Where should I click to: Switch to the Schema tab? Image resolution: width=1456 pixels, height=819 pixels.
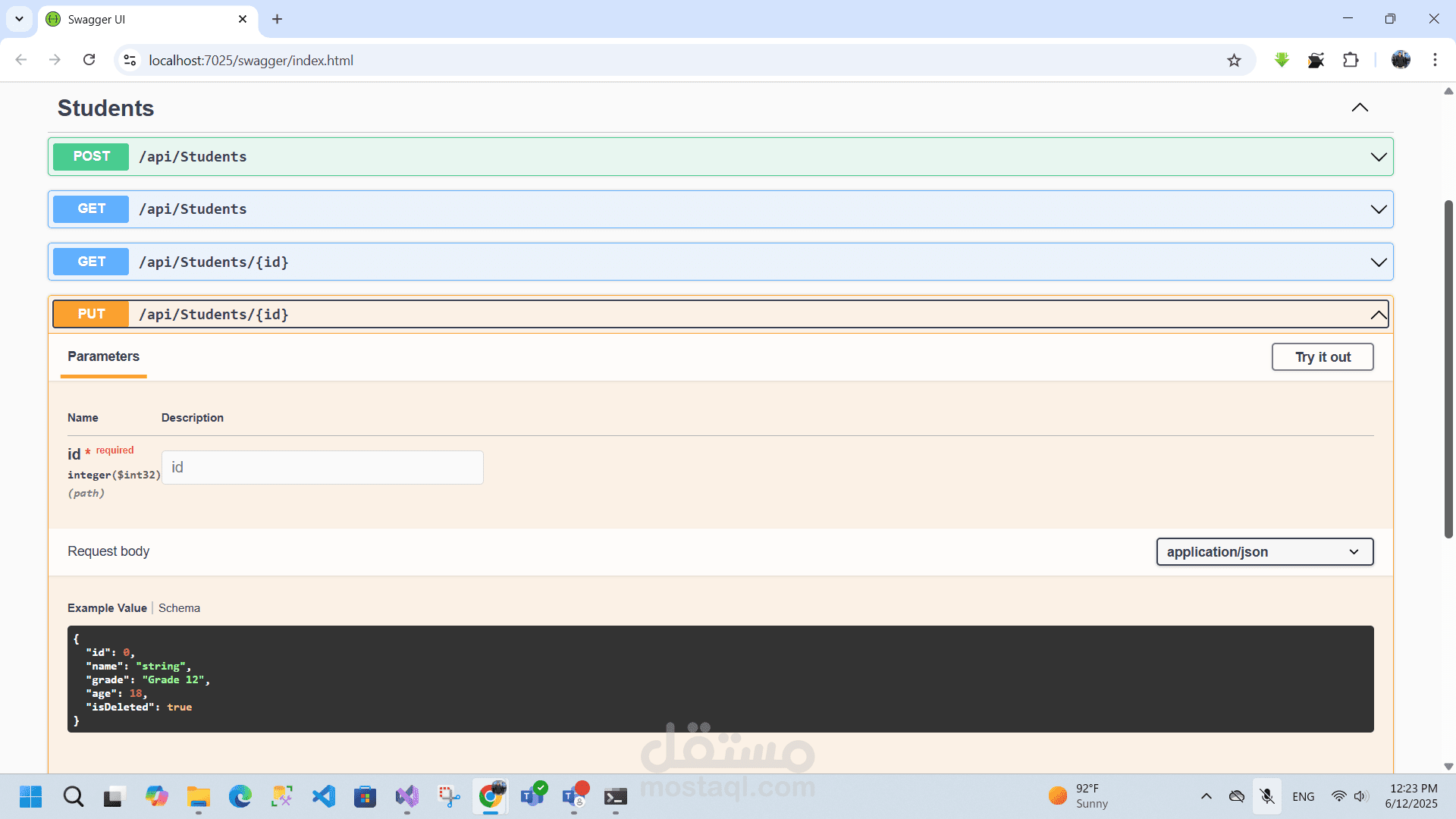tap(179, 608)
